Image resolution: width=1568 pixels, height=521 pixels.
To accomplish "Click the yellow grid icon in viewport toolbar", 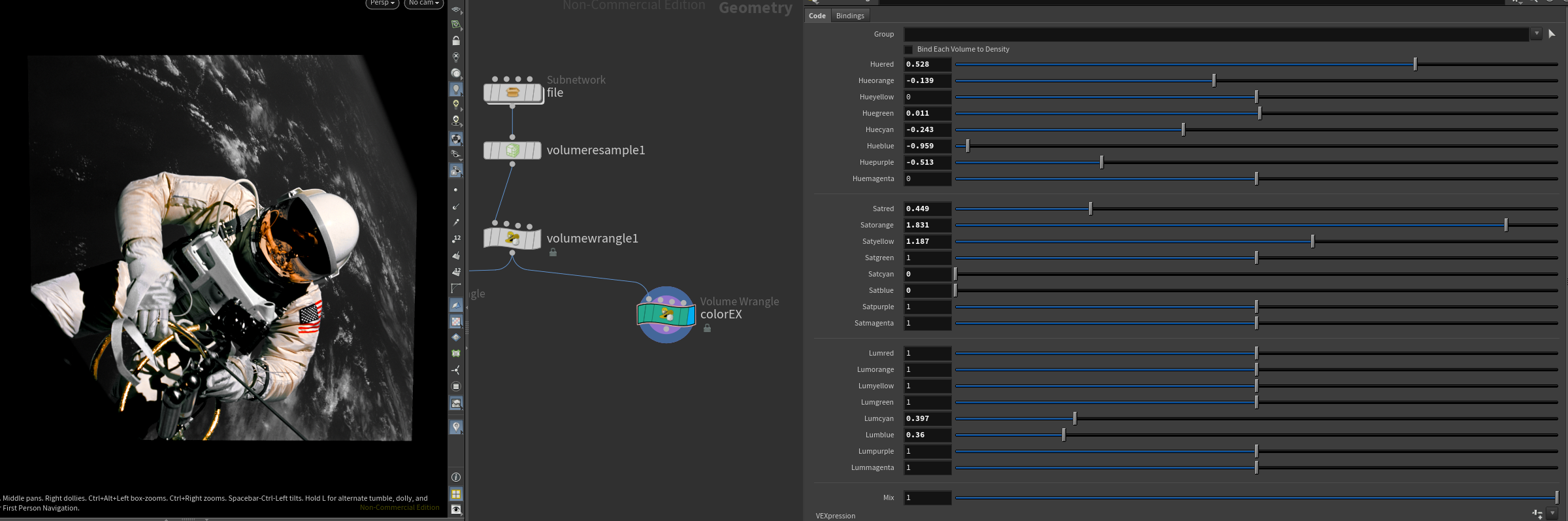I will [x=456, y=494].
